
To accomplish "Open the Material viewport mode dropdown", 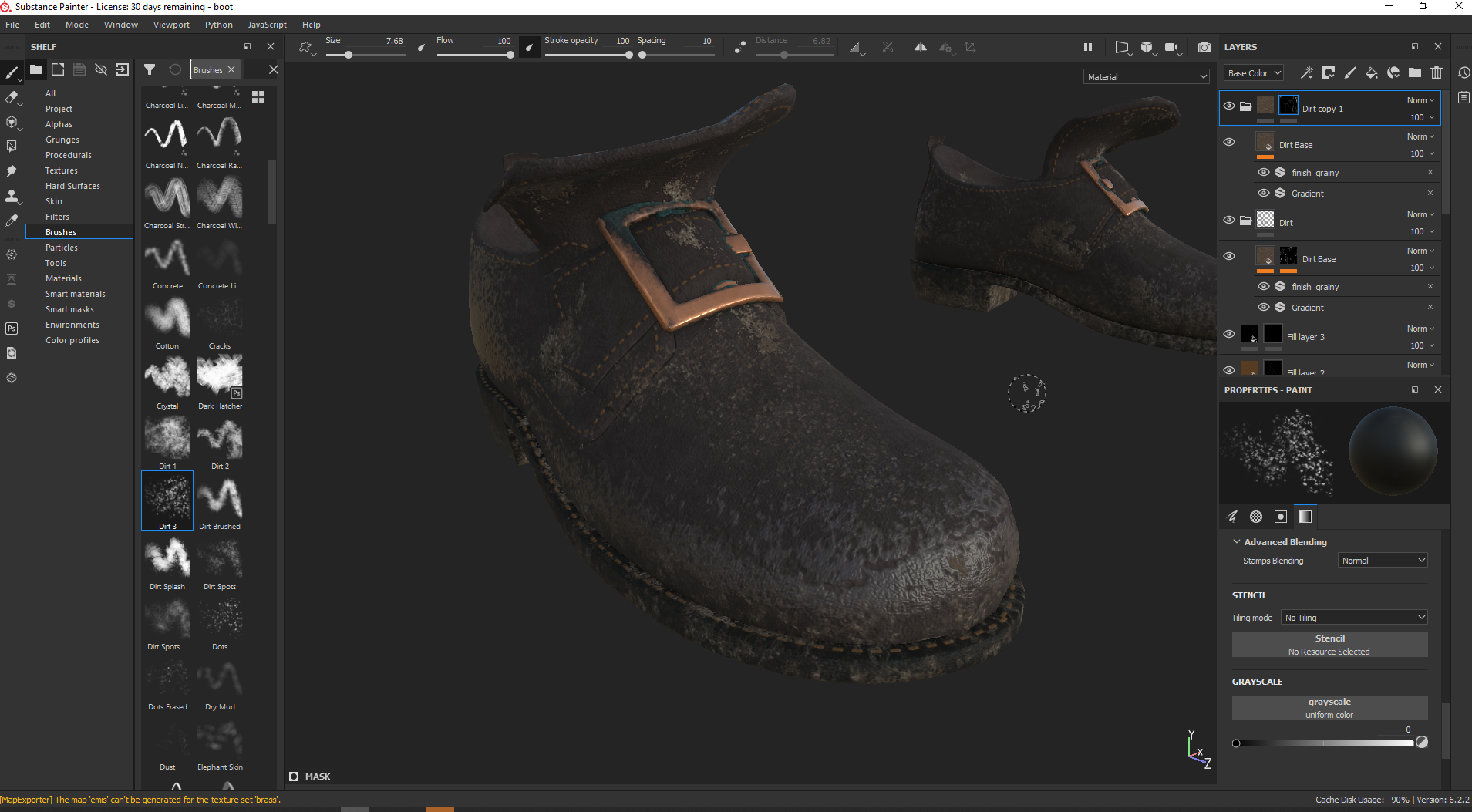I will pos(1147,77).
